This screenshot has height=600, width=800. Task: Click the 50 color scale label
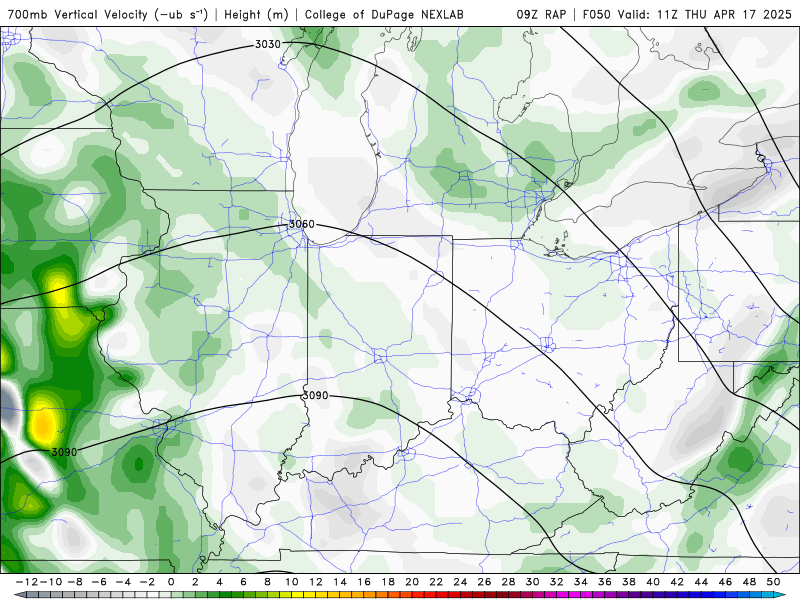click(x=773, y=582)
